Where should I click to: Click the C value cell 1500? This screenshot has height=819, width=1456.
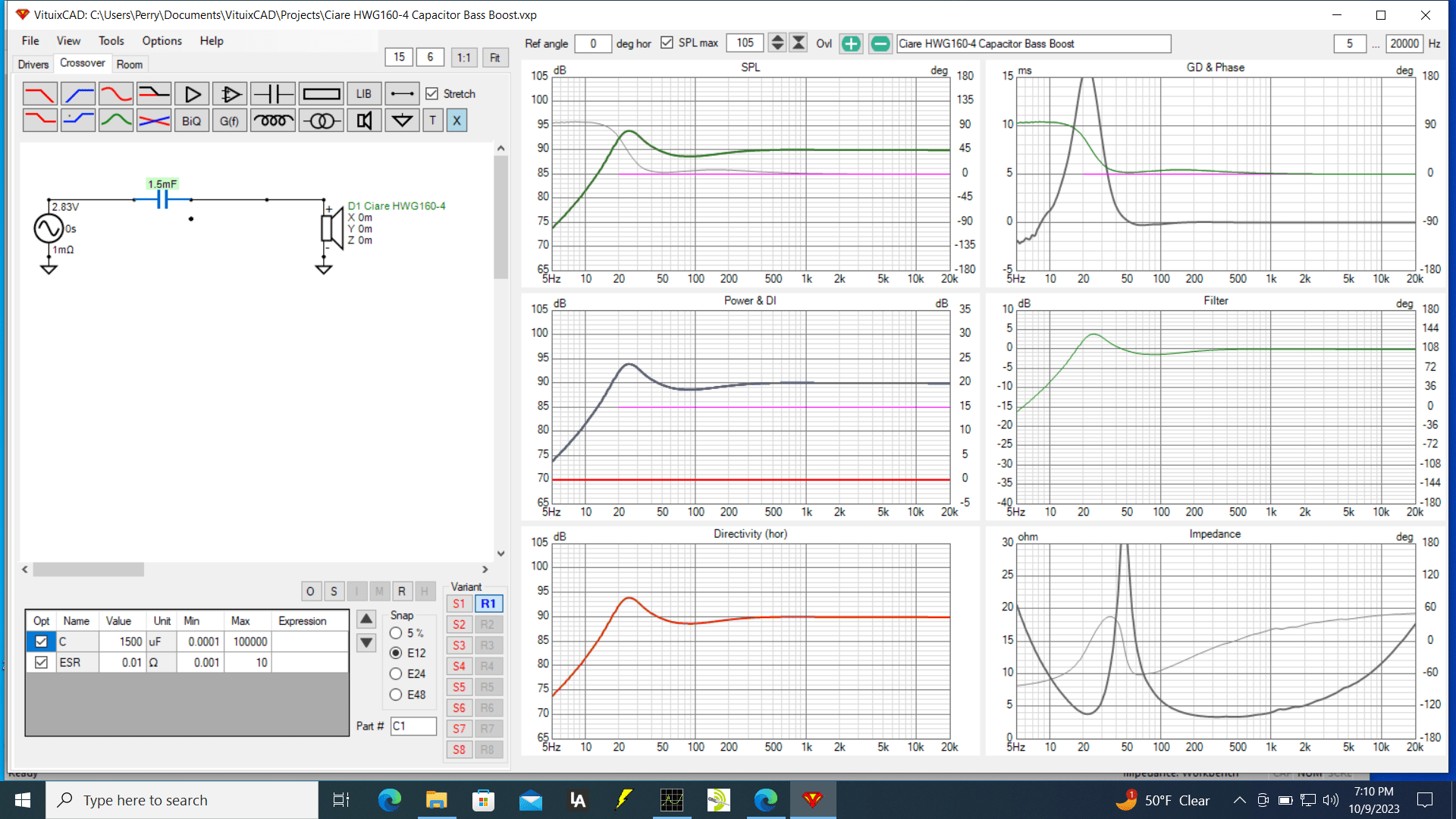pos(122,642)
